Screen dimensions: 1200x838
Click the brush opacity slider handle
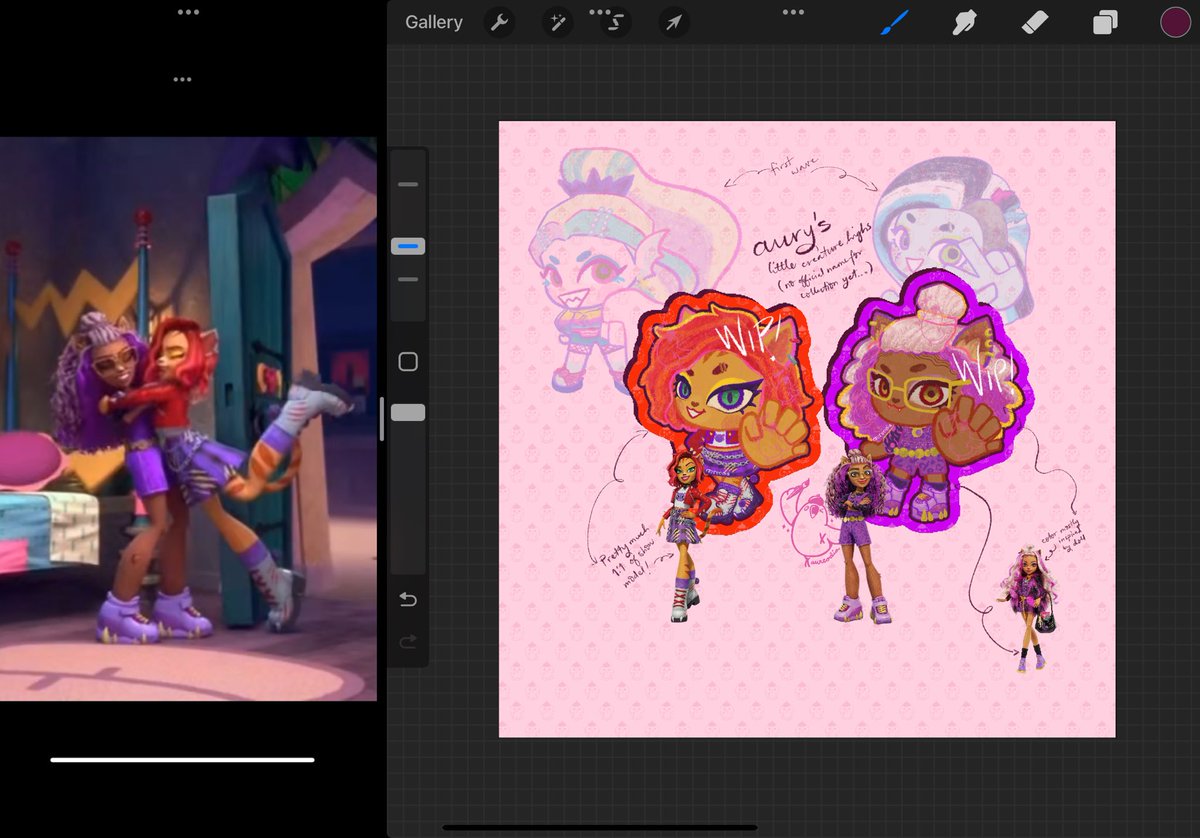[x=408, y=413]
